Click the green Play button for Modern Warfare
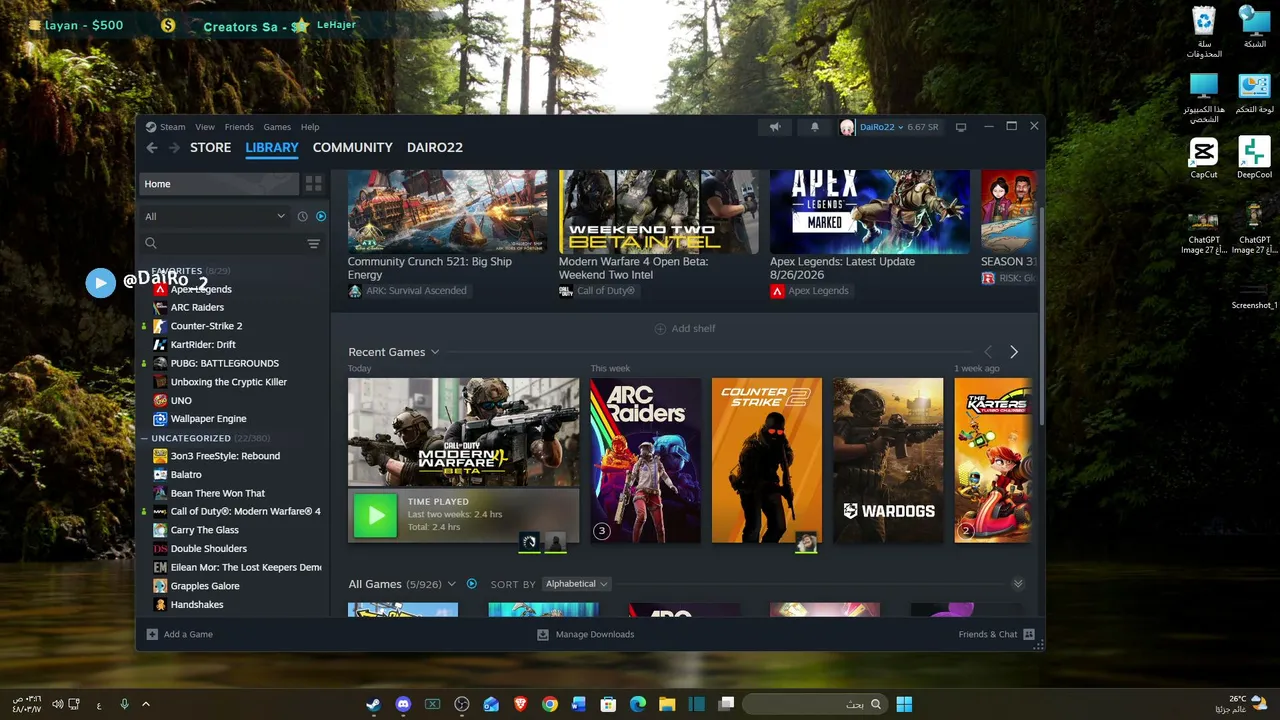 (376, 515)
